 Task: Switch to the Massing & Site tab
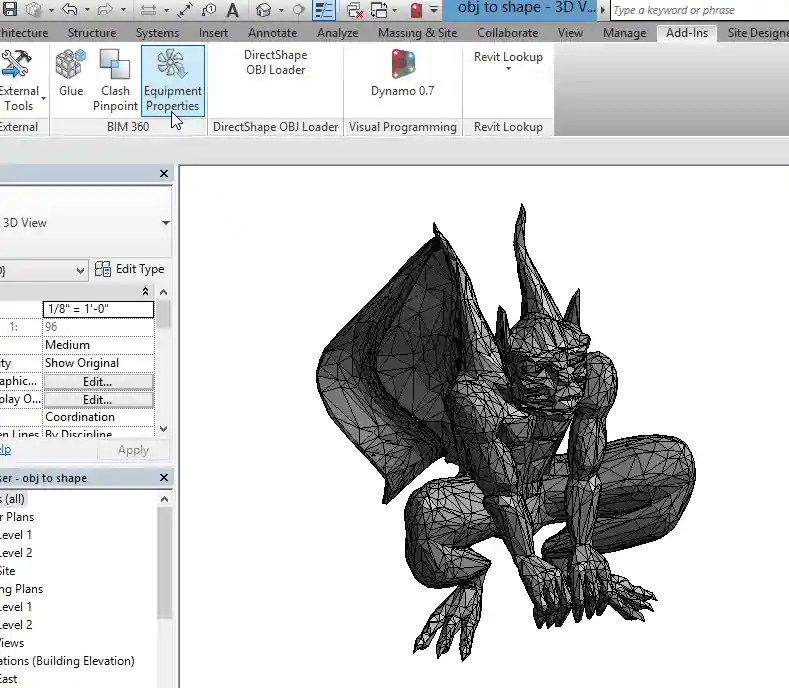(x=417, y=33)
